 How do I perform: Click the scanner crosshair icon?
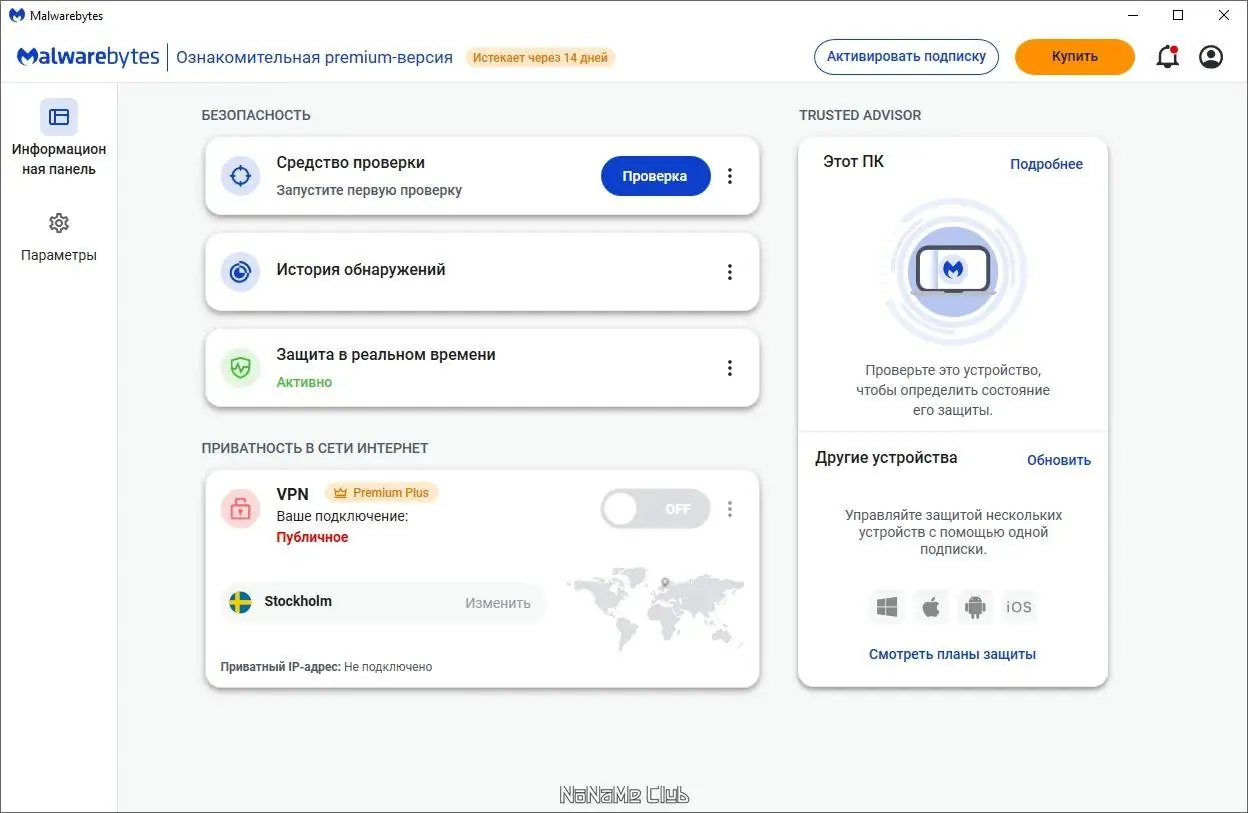pyautogui.click(x=240, y=176)
